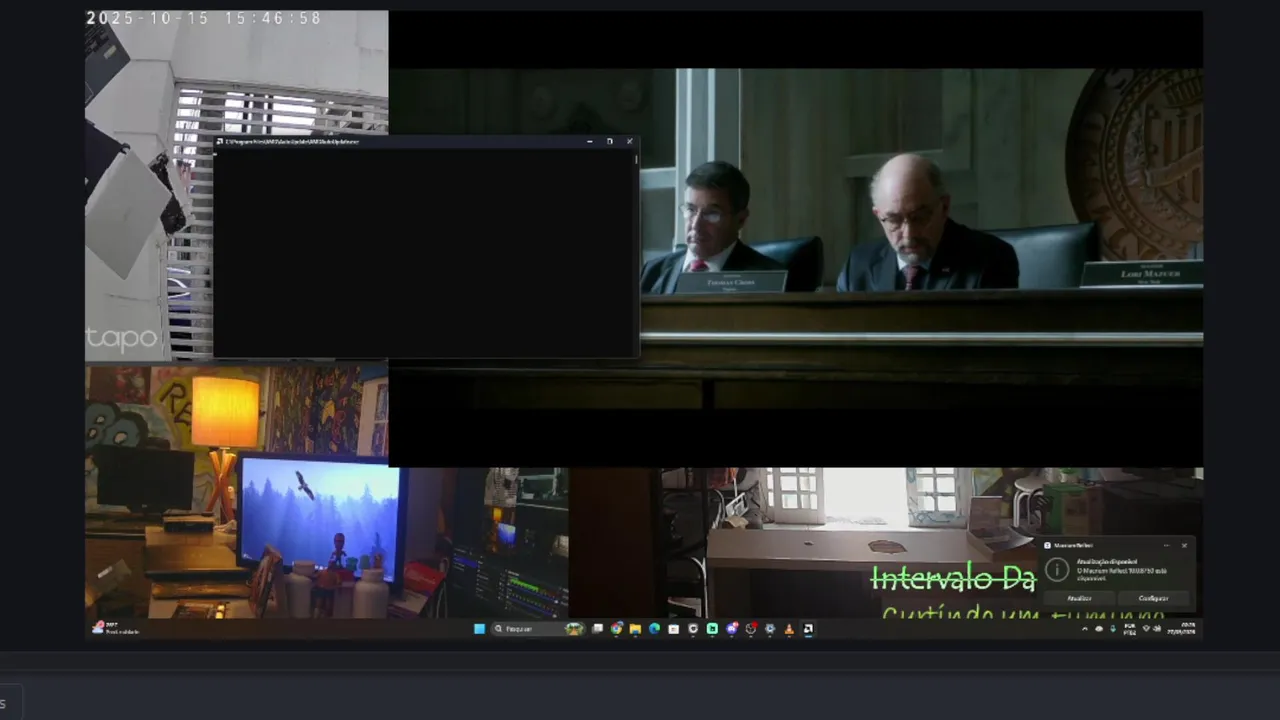Minimize the AMD updater console window
The height and width of the screenshot is (720, 1280).
tap(590, 141)
